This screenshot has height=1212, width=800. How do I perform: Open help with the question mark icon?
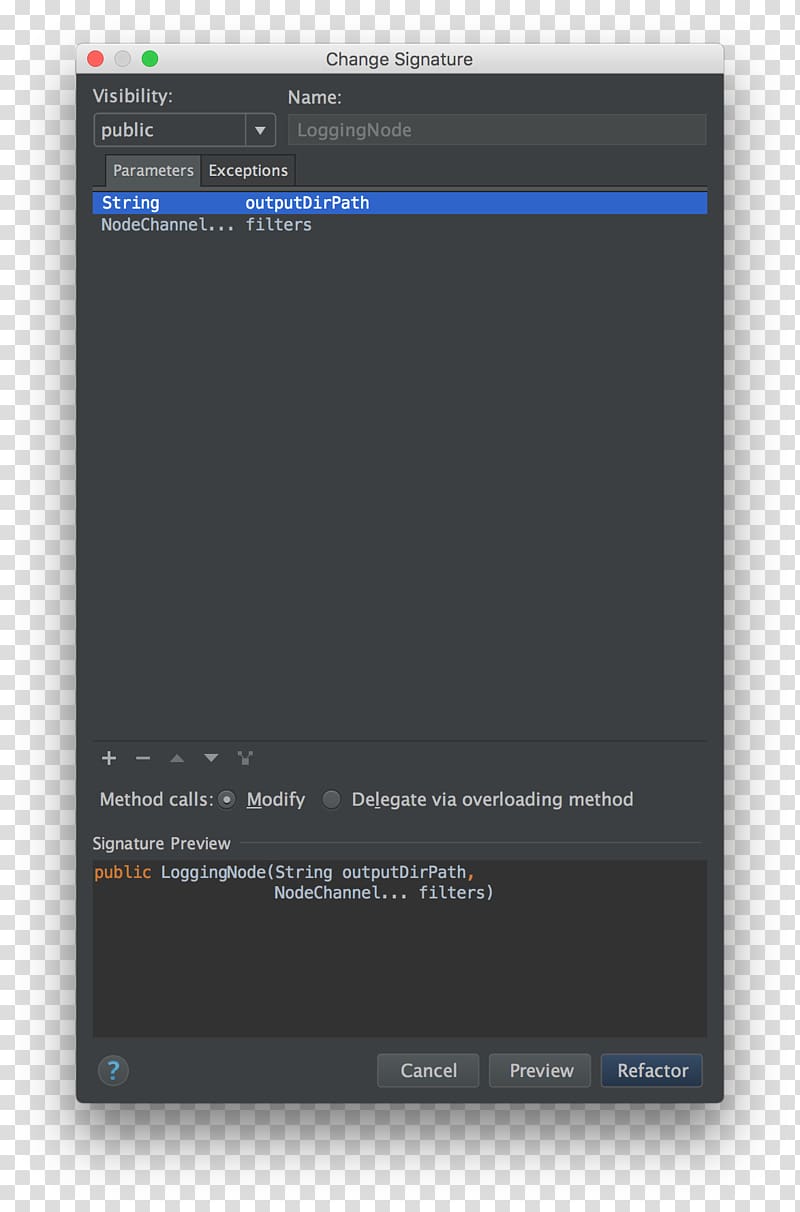click(x=113, y=1071)
